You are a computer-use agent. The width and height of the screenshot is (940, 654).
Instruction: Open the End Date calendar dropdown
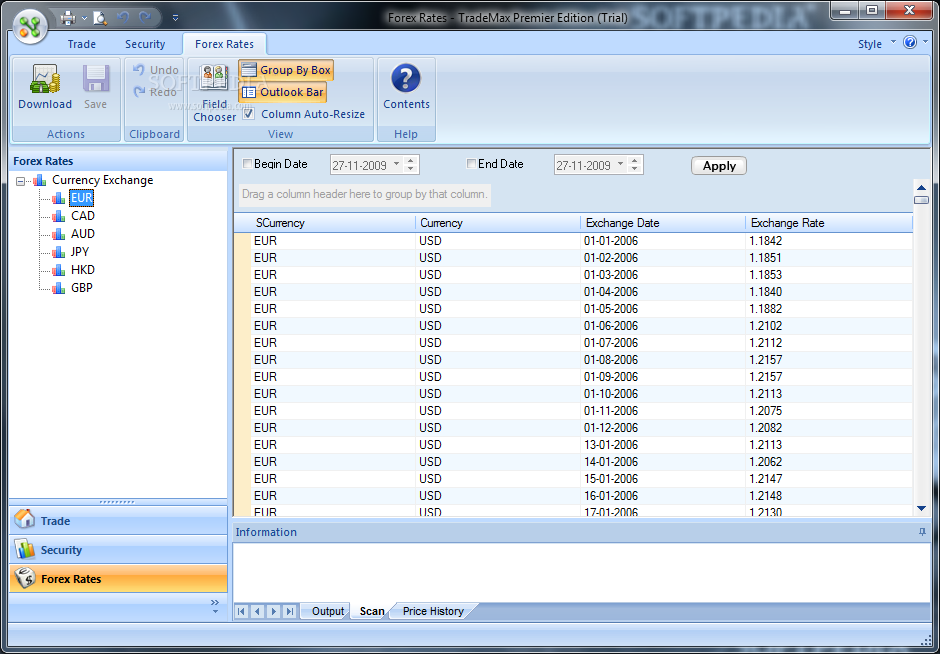click(x=620, y=164)
